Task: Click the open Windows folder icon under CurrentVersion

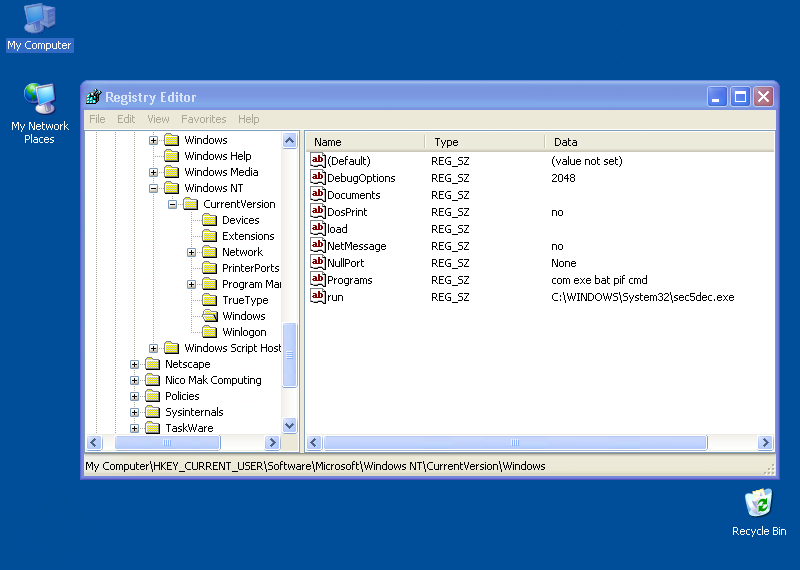Action: (x=210, y=316)
